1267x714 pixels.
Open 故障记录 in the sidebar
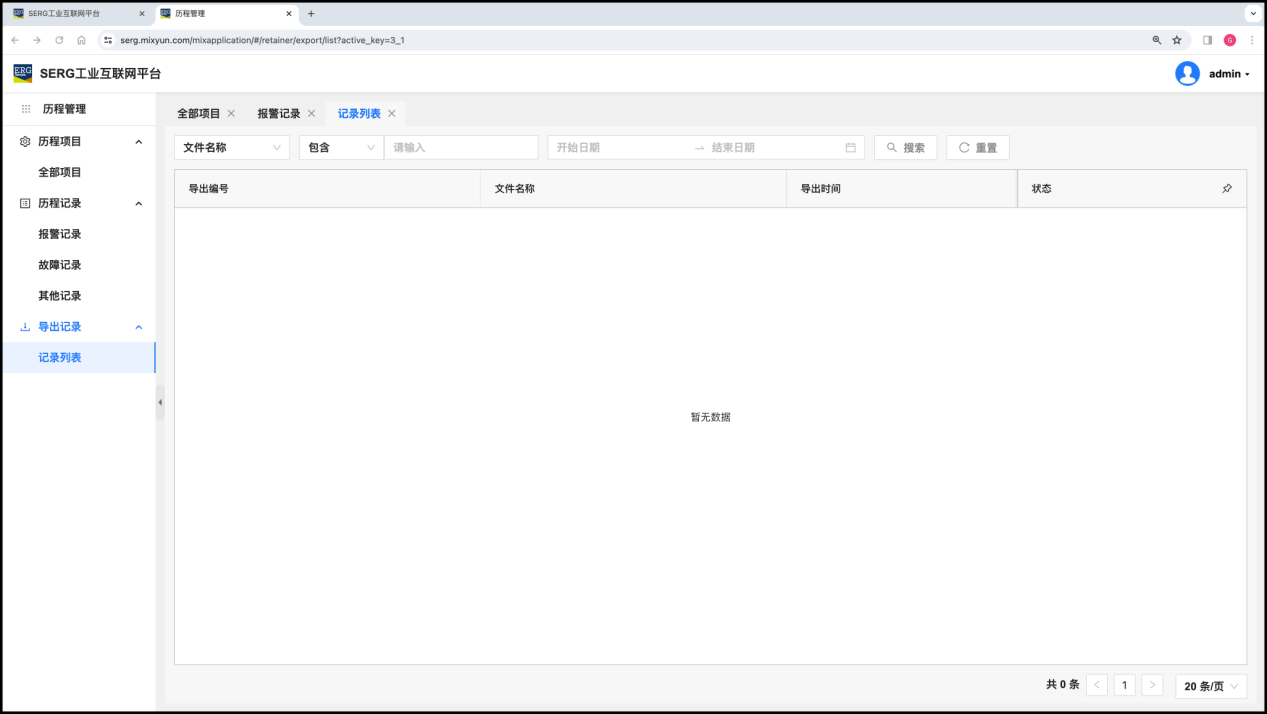[60, 265]
